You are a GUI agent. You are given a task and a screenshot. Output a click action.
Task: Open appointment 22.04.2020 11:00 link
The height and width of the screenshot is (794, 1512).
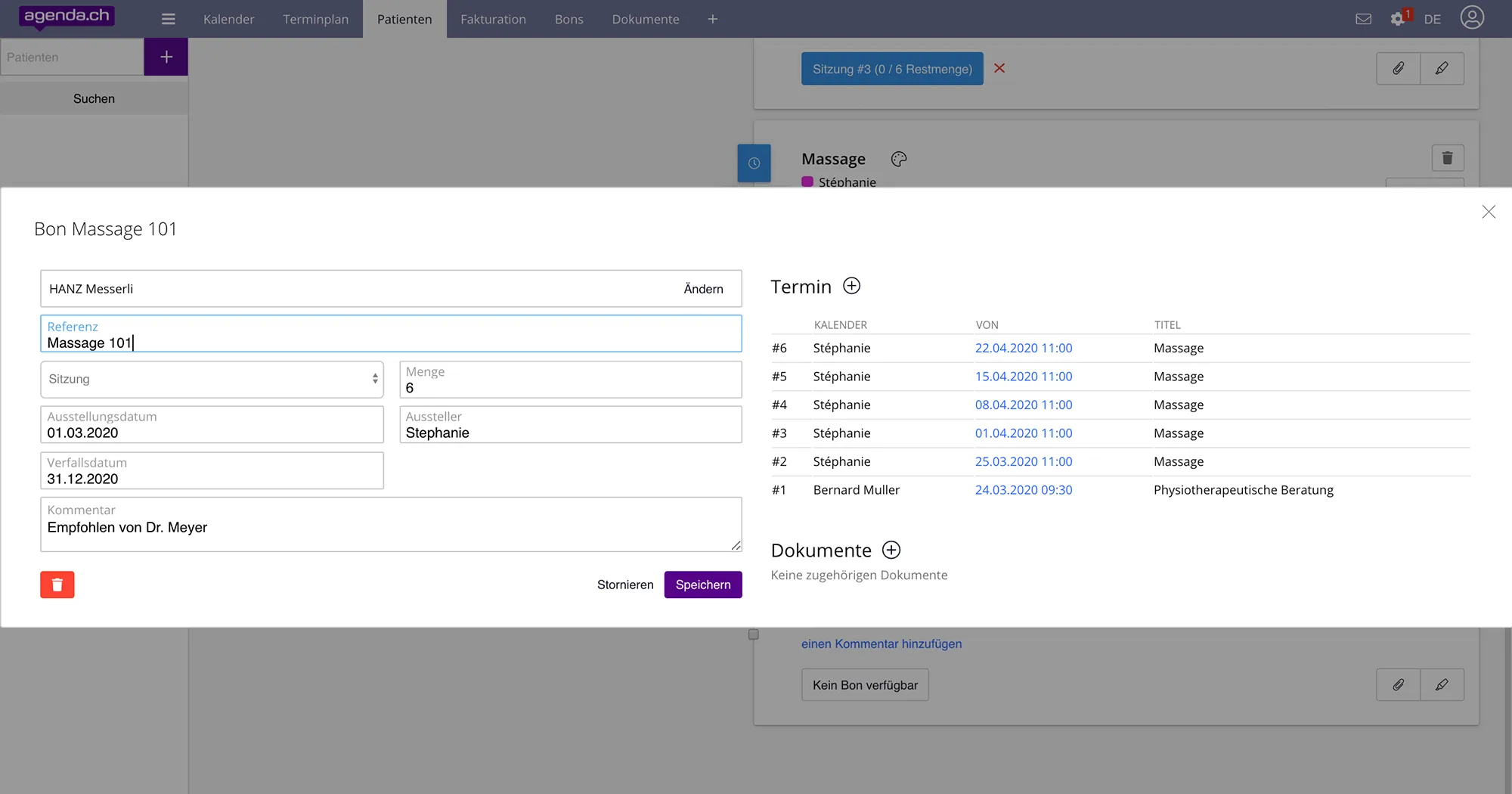(x=1023, y=348)
